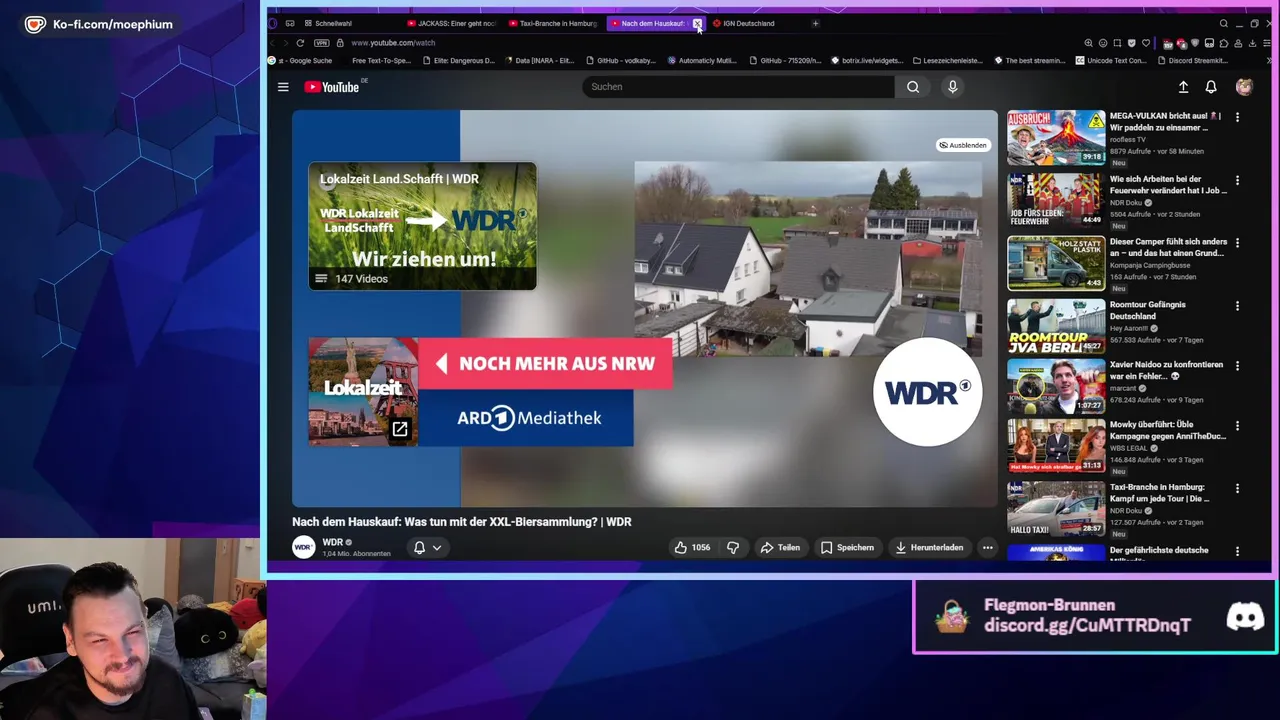This screenshot has height=720, width=1280.
Task: Go to YouTube home via logo
Action: tap(332, 87)
